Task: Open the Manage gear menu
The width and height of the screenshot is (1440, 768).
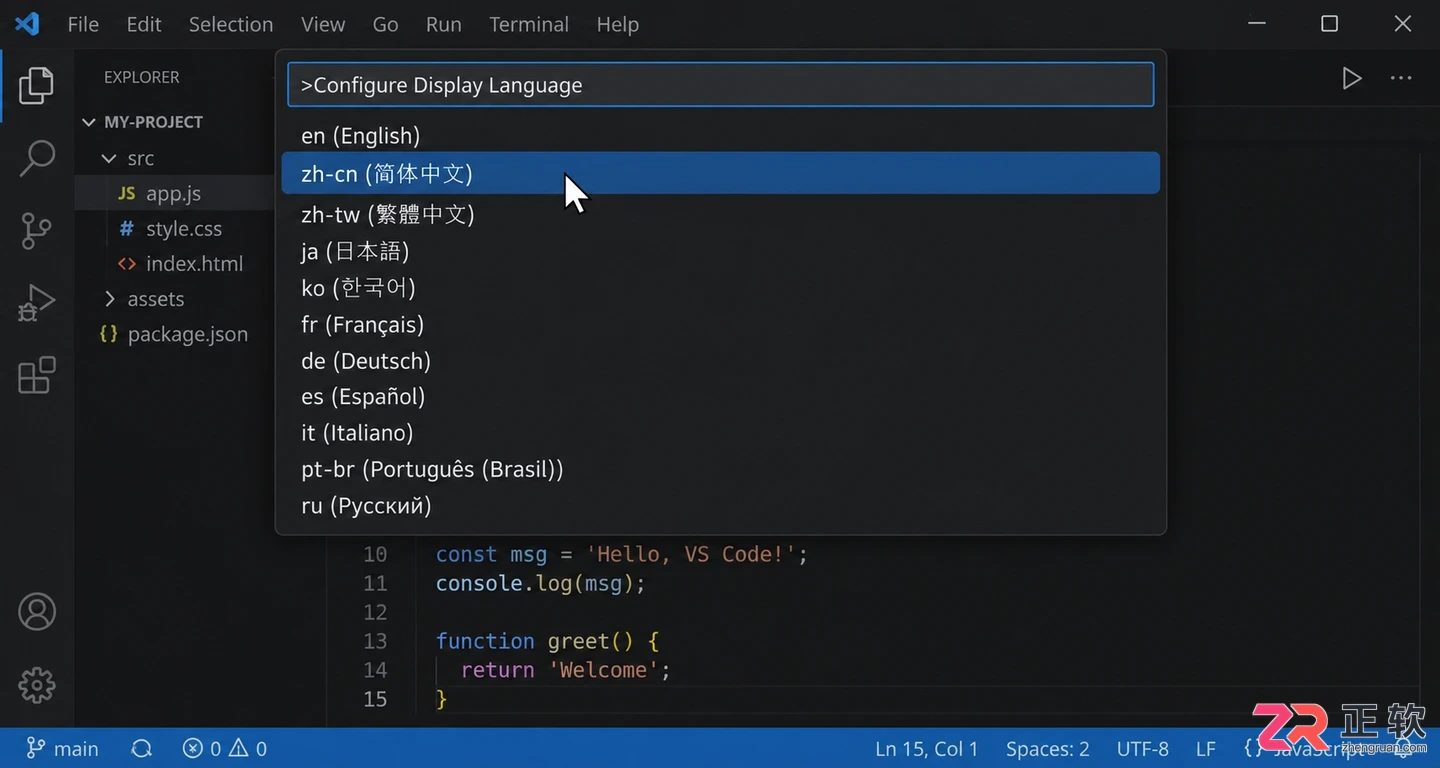Action: click(37, 685)
